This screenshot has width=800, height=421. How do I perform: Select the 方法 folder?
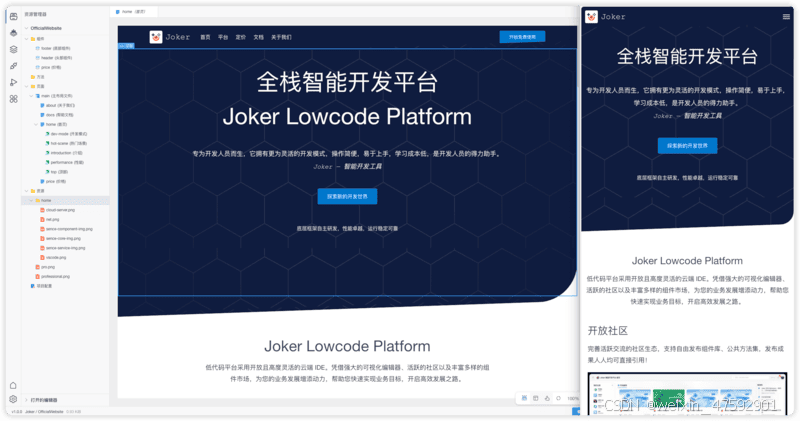coord(38,77)
